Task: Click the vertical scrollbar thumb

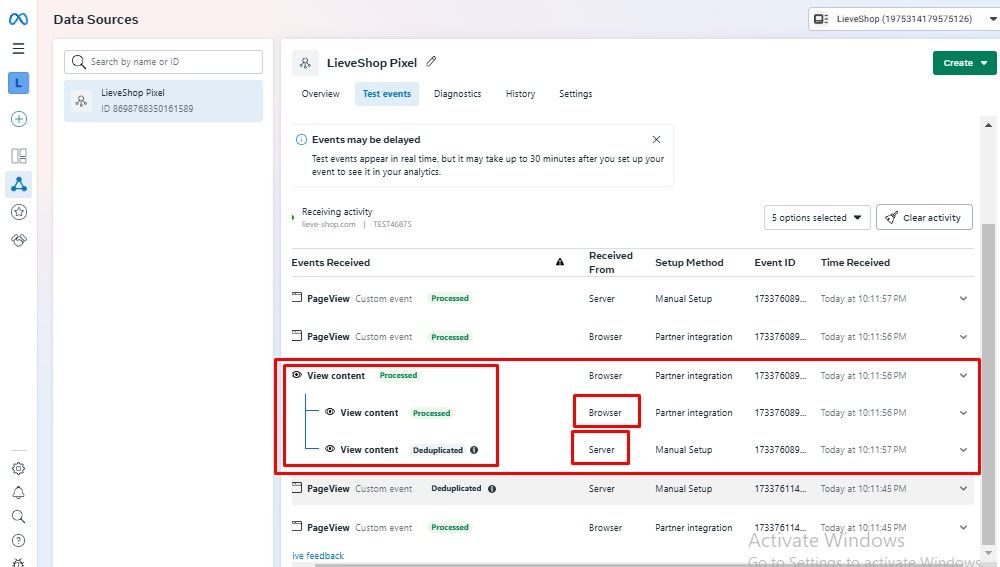Action: pyautogui.click(x=988, y=383)
